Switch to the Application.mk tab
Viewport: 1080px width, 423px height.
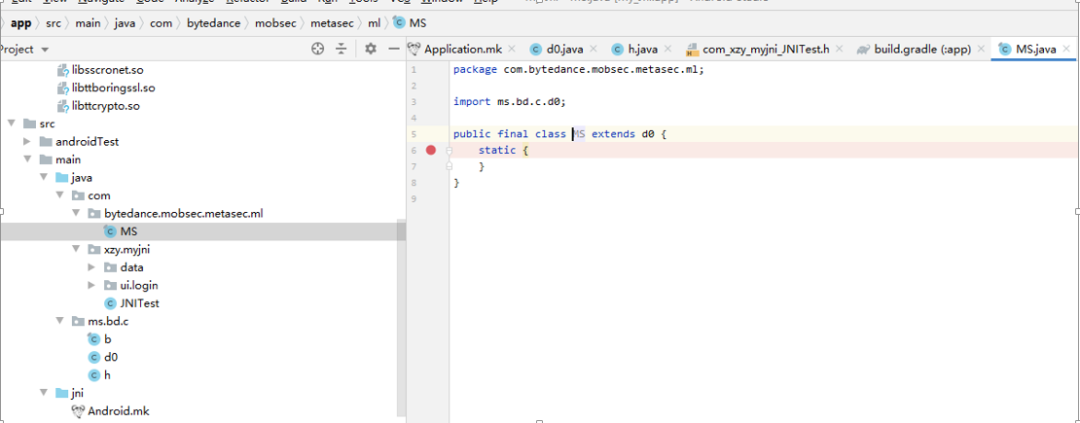click(462, 49)
